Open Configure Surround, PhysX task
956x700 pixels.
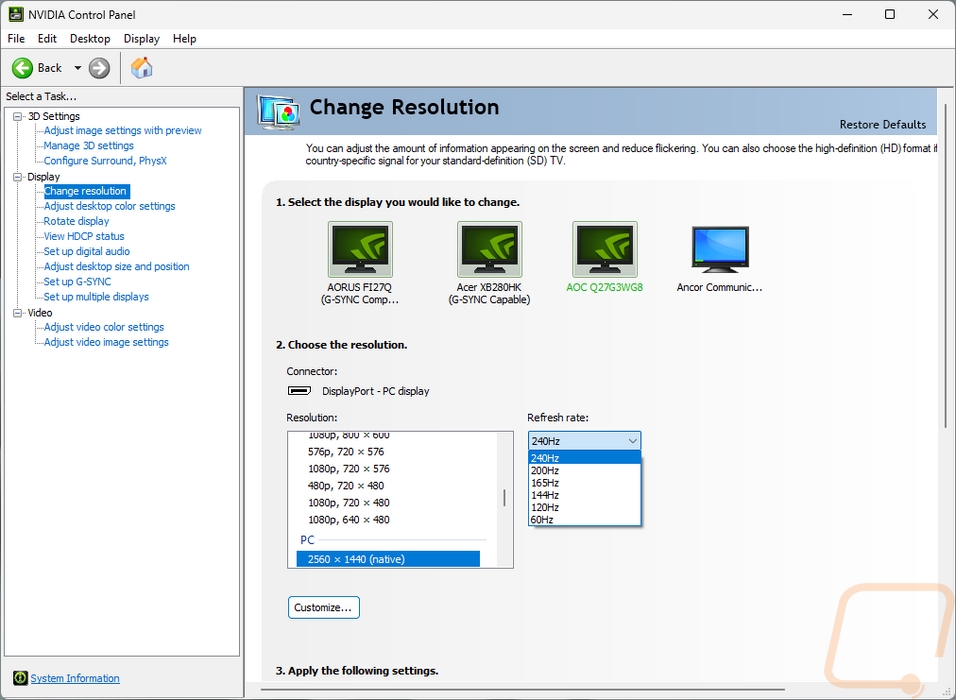(105, 161)
